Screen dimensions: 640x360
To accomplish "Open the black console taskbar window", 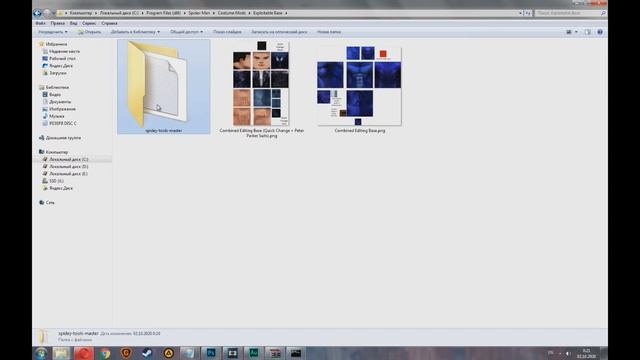I will [296, 353].
